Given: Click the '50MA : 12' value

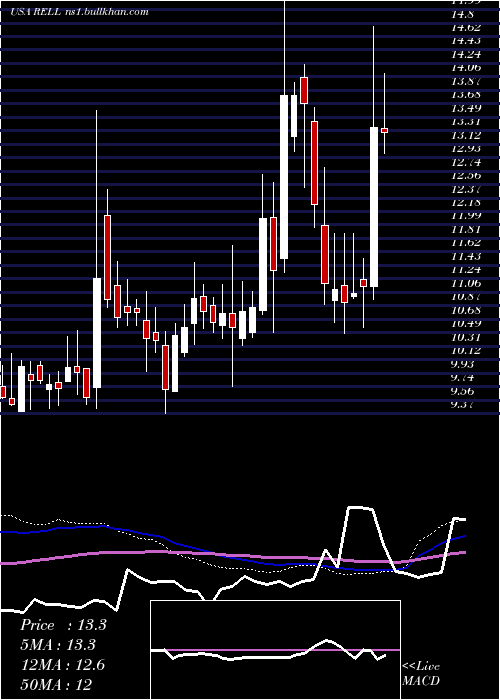Looking at the screenshot, I should 57,684.
